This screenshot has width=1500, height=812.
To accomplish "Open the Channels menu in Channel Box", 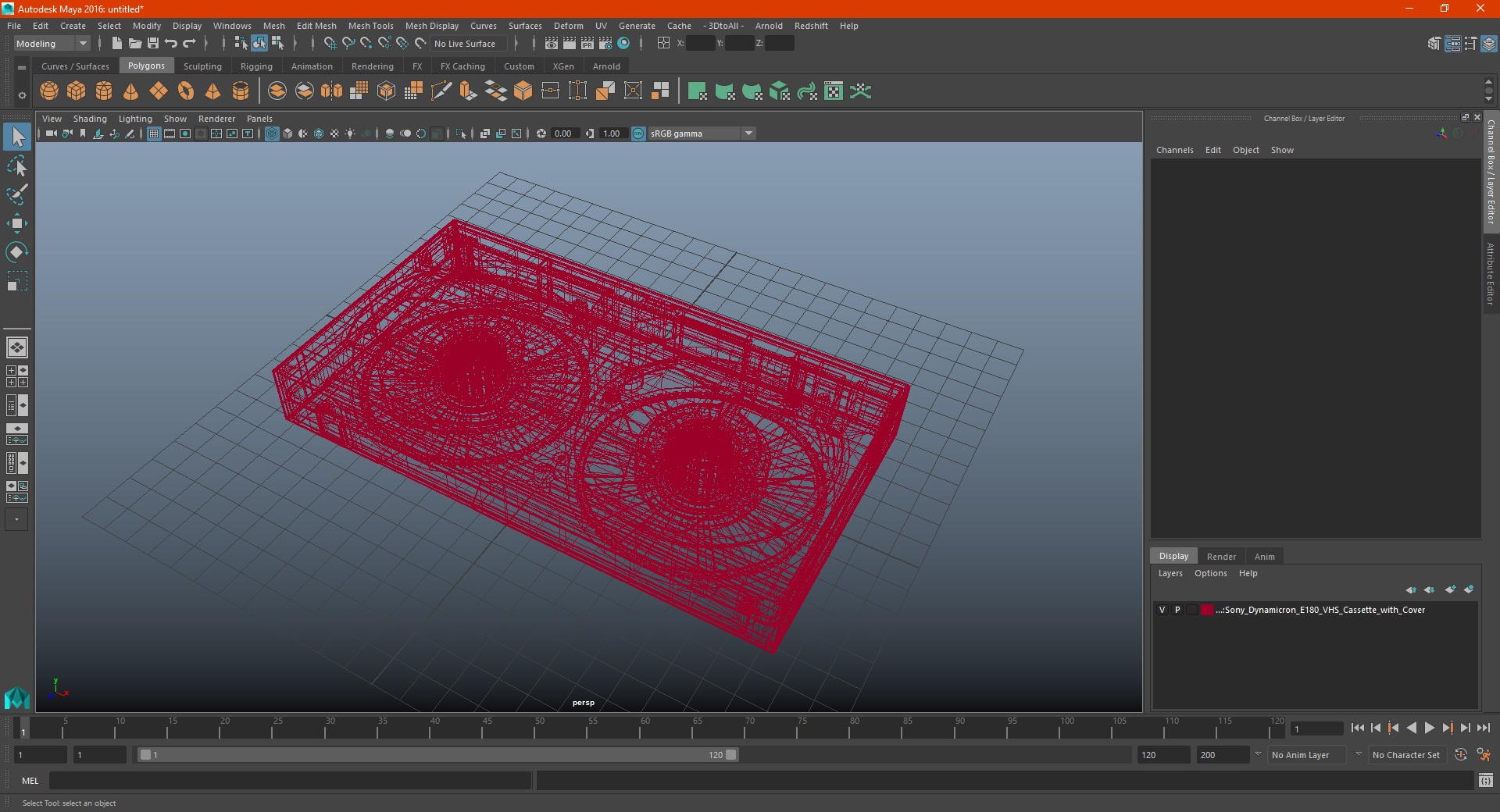I will [1174, 150].
